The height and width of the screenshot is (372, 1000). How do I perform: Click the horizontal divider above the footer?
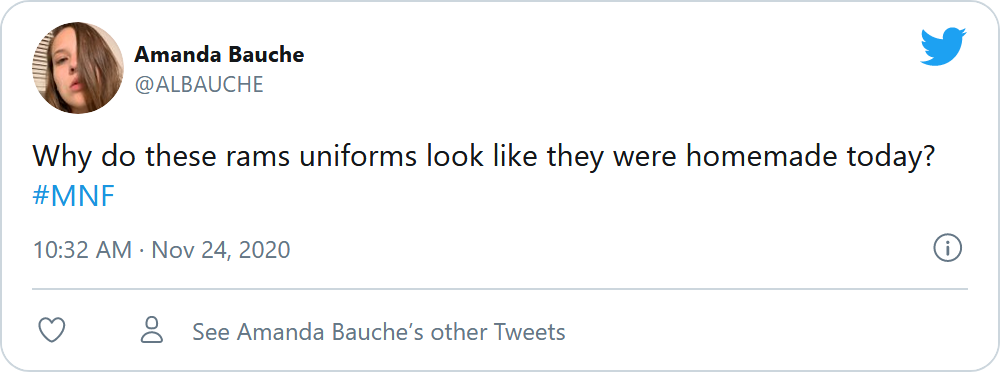point(500,289)
